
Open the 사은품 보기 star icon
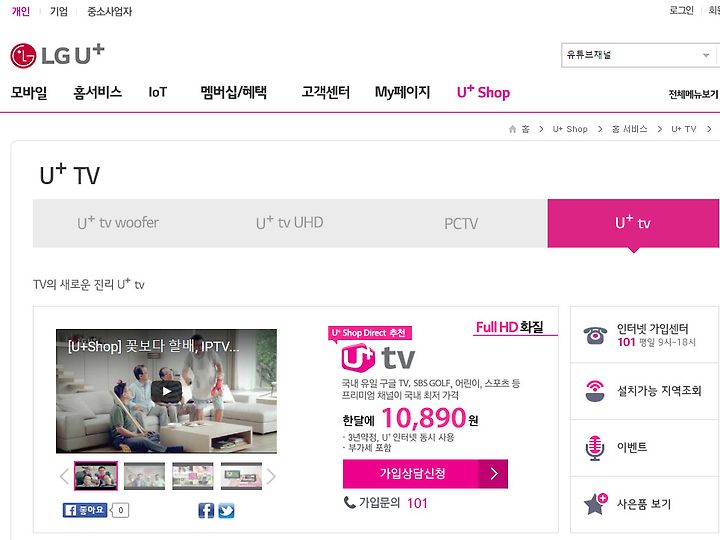pos(596,504)
